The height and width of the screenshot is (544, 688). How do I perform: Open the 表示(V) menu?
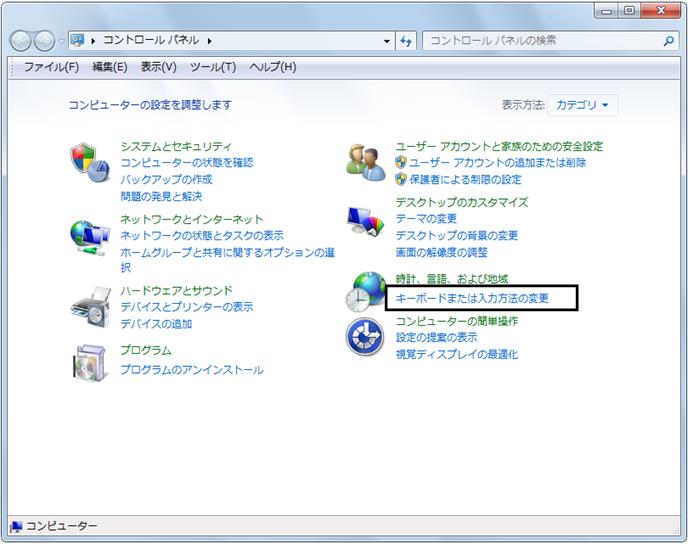(158, 67)
